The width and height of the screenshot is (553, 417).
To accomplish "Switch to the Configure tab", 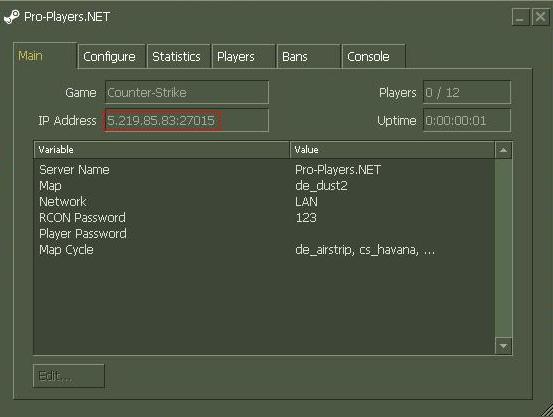I will coord(111,56).
